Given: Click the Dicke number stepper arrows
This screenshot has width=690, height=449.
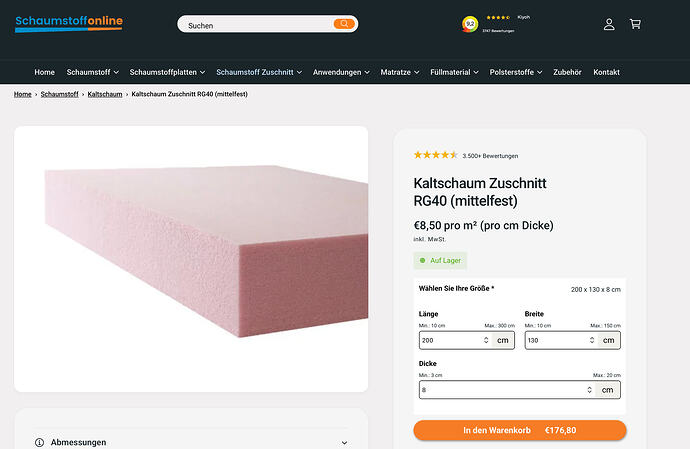Looking at the screenshot, I should (589, 390).
